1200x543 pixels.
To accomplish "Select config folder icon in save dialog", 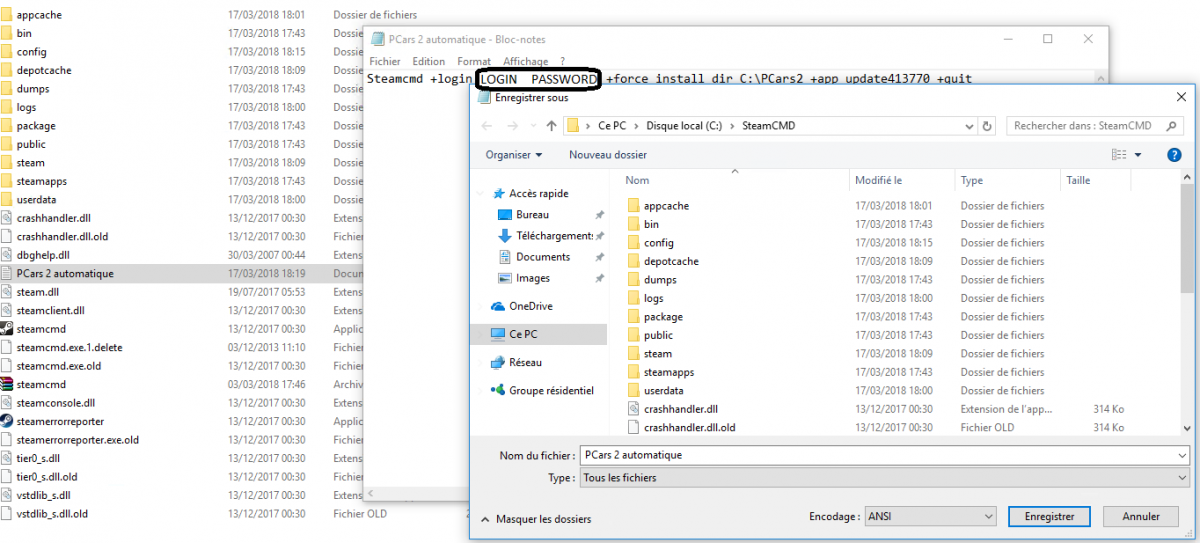I will (633, 242).
